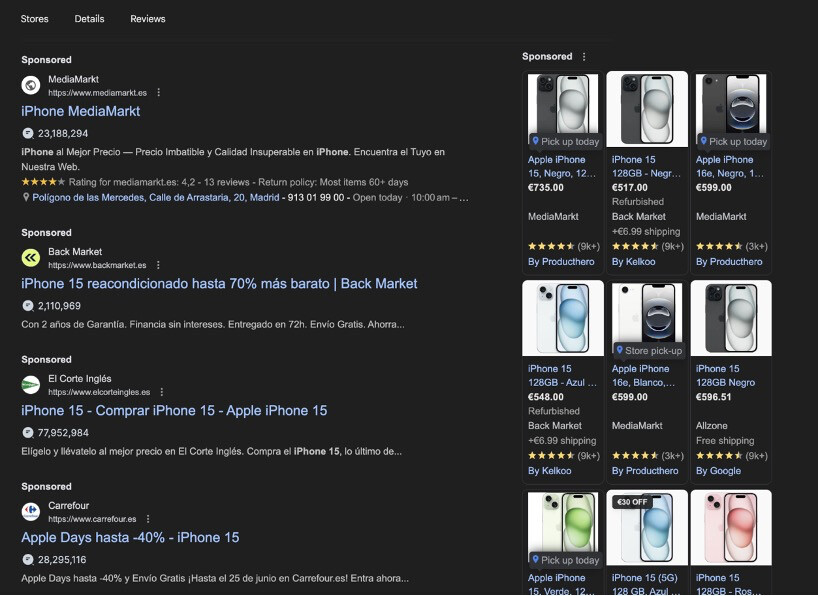Click the El Corte Inglés logo icon
This screenshot has width=818, height=596.
[31, 385]
